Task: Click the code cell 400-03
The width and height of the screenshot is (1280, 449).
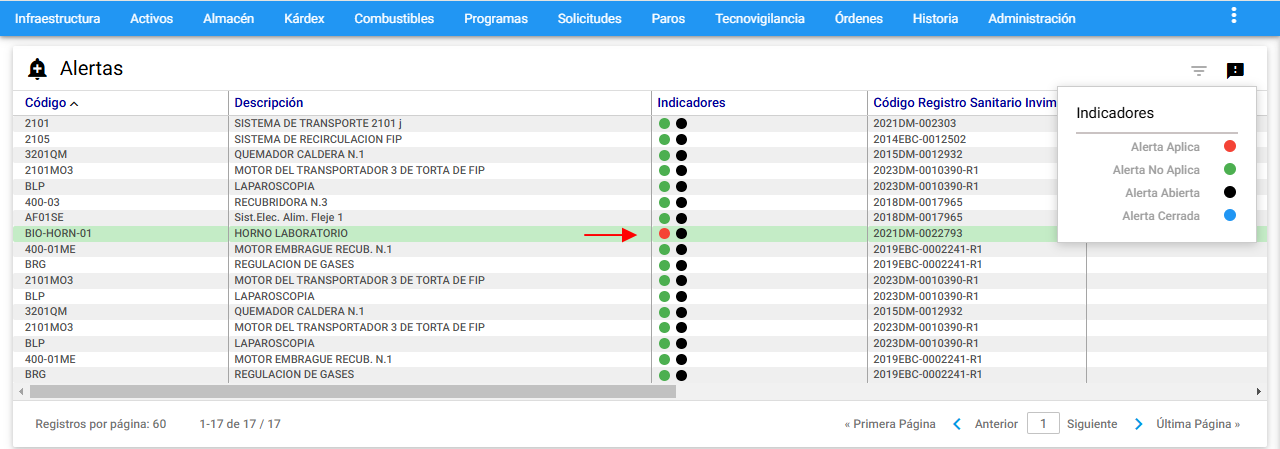Action: coord(42,202)
